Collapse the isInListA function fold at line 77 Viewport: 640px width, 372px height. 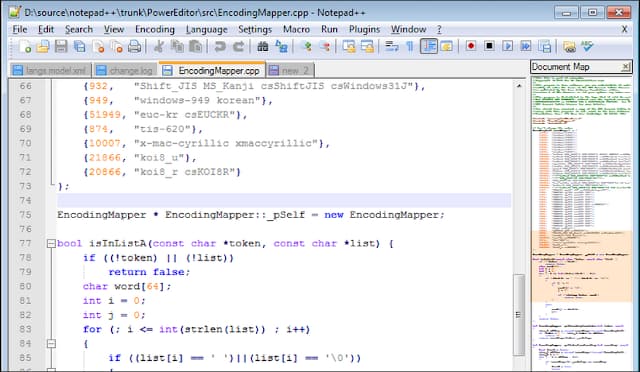coord(51,244)
